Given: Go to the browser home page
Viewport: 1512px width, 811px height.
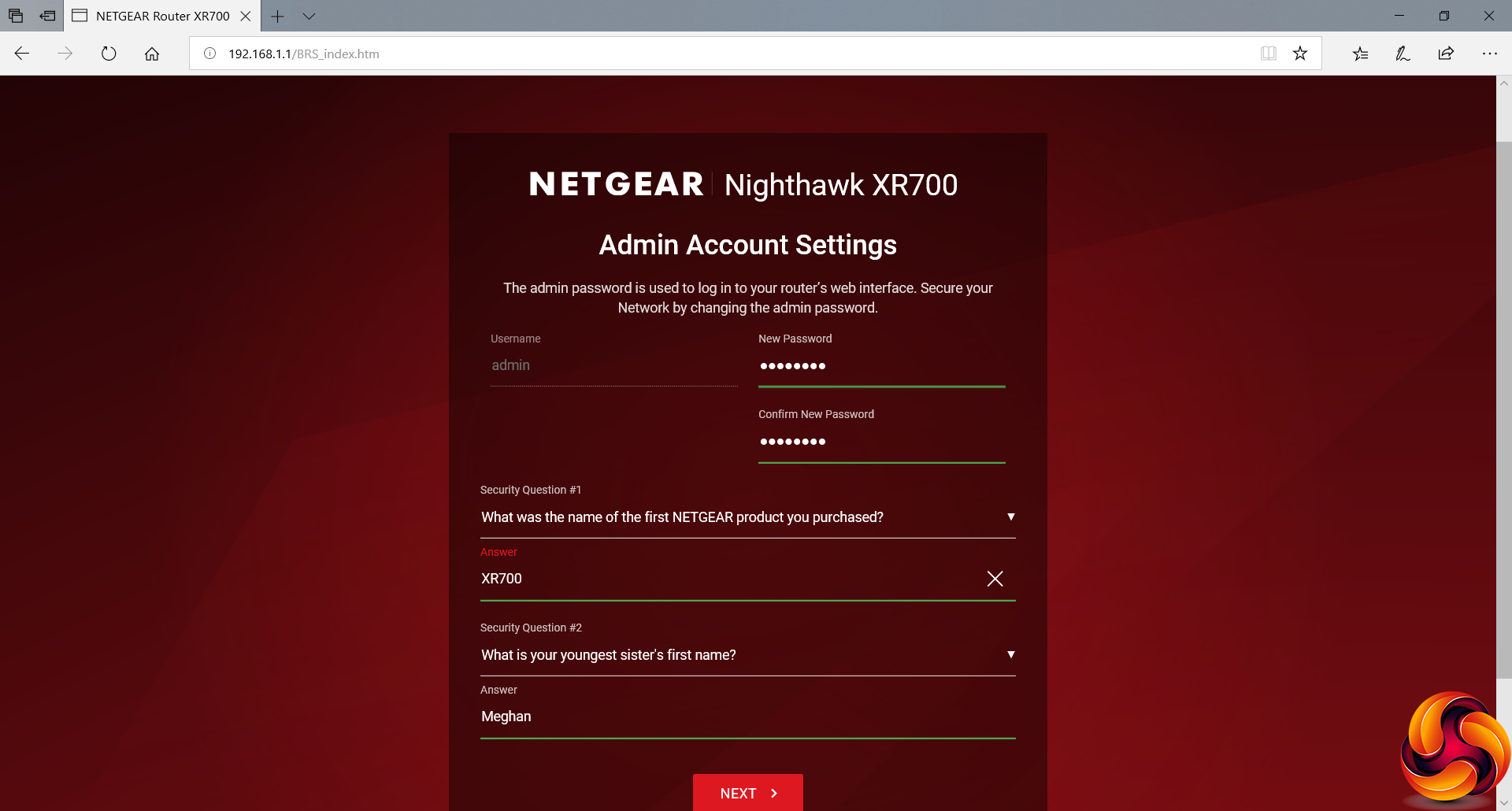Looking at the screenshot, I should pyautogui.click(x=152, y=54).
